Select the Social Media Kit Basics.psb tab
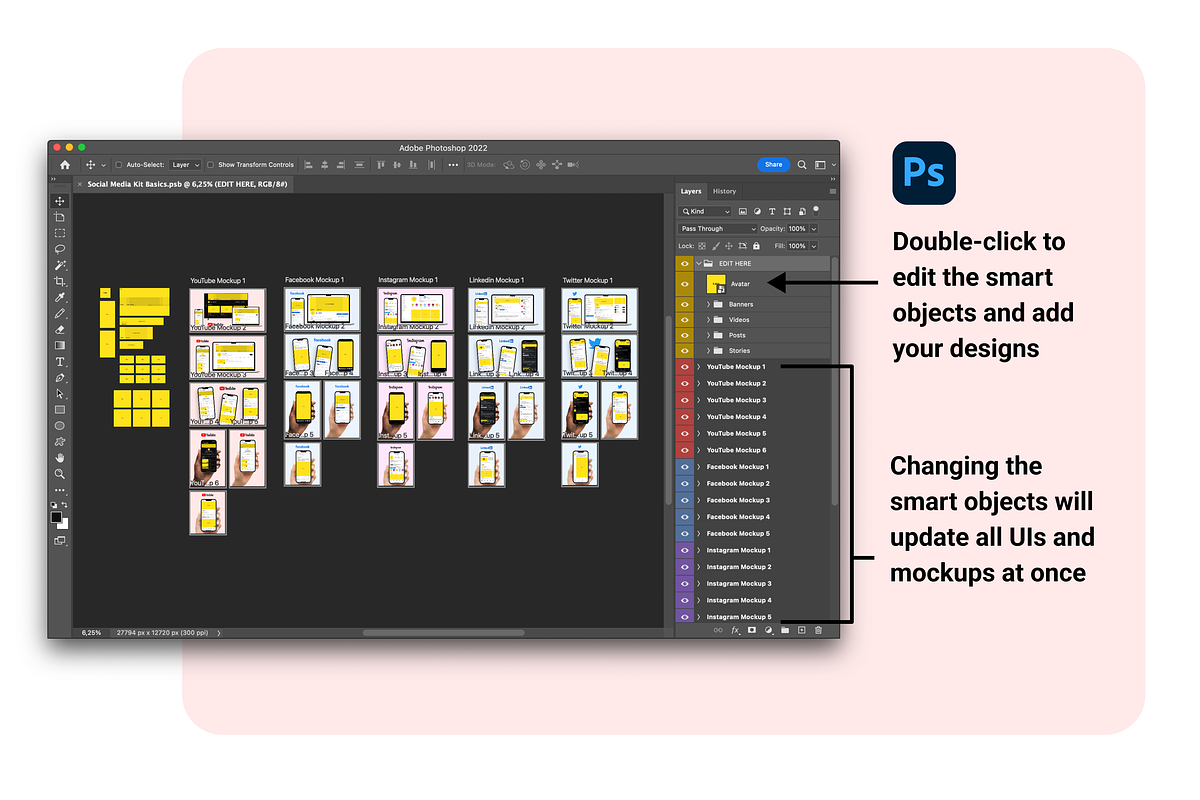 pyautogui.click(x=182, y=184)
